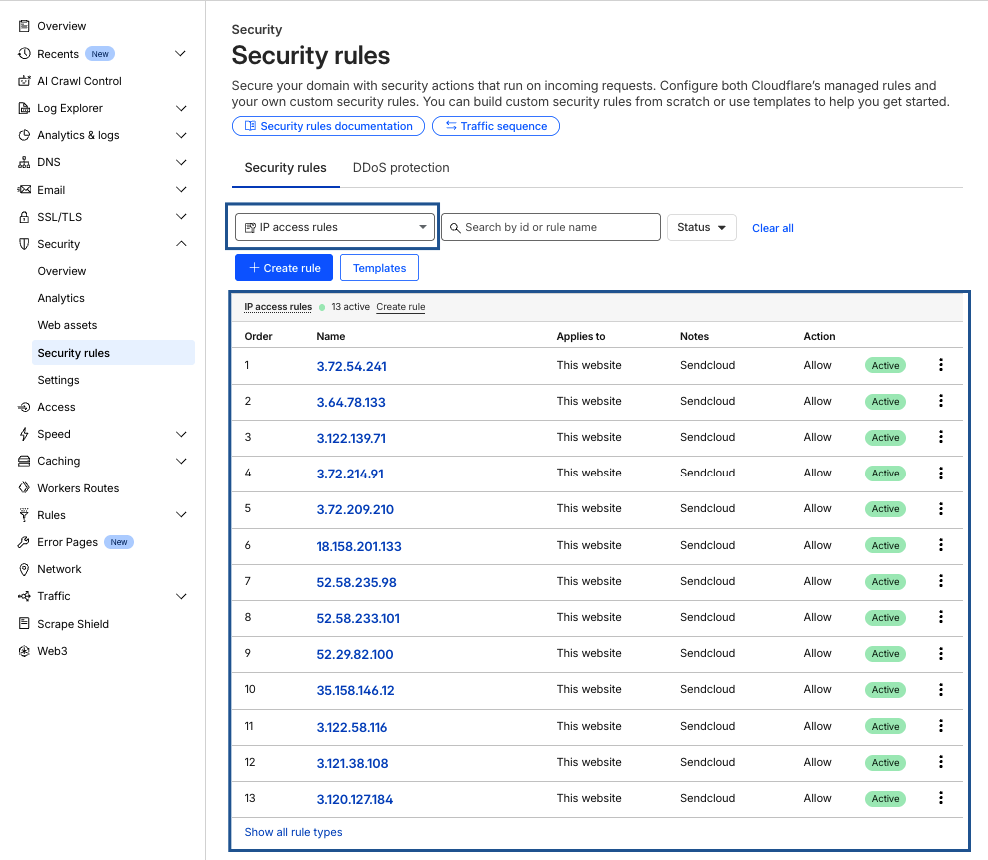Open Workers Routes from the sidebar
This screenshot has width=988, height=860.
[x=78, y=488]
